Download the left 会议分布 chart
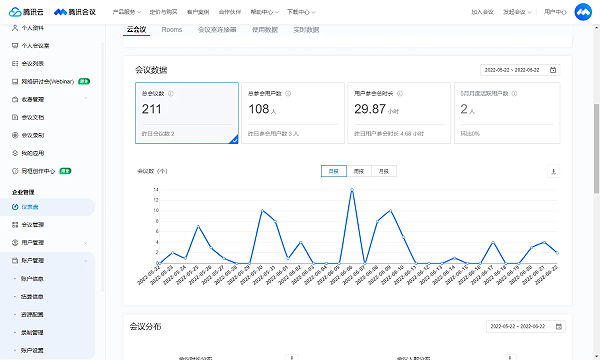This screenshot has width=600, height=360. (x=292, y=357)
